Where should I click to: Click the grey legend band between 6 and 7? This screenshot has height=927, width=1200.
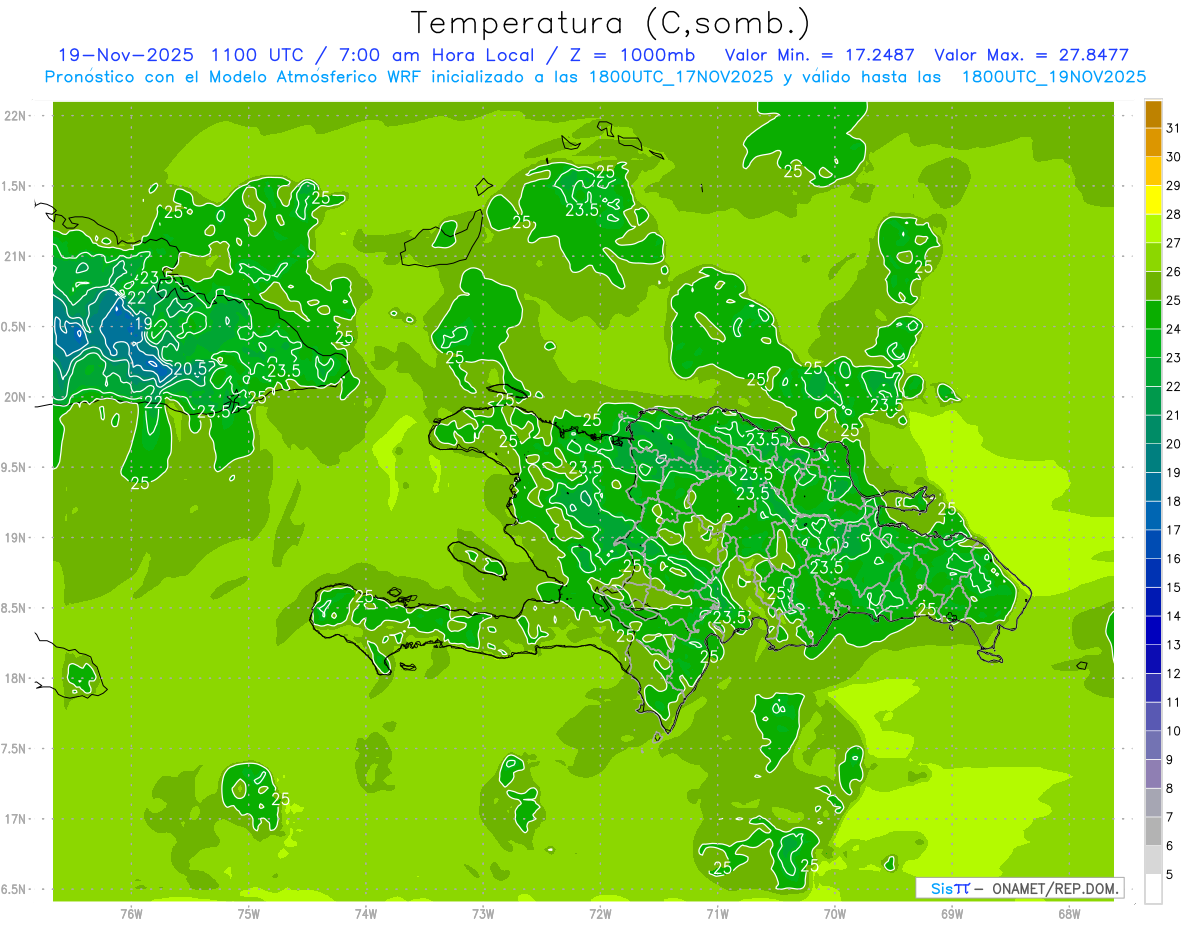(x=1153, y=831)
